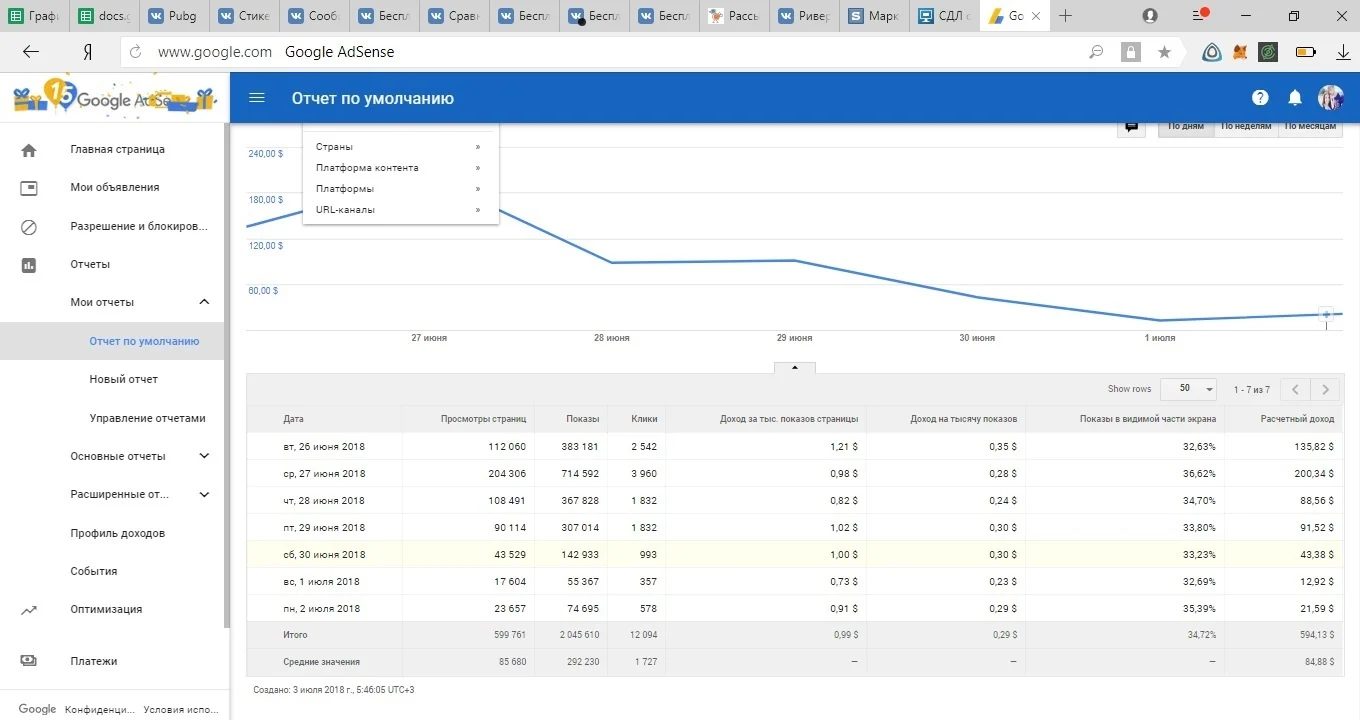1360x720 pixels.
Task: Open the help question mark icon
Action: (1260, 97)
